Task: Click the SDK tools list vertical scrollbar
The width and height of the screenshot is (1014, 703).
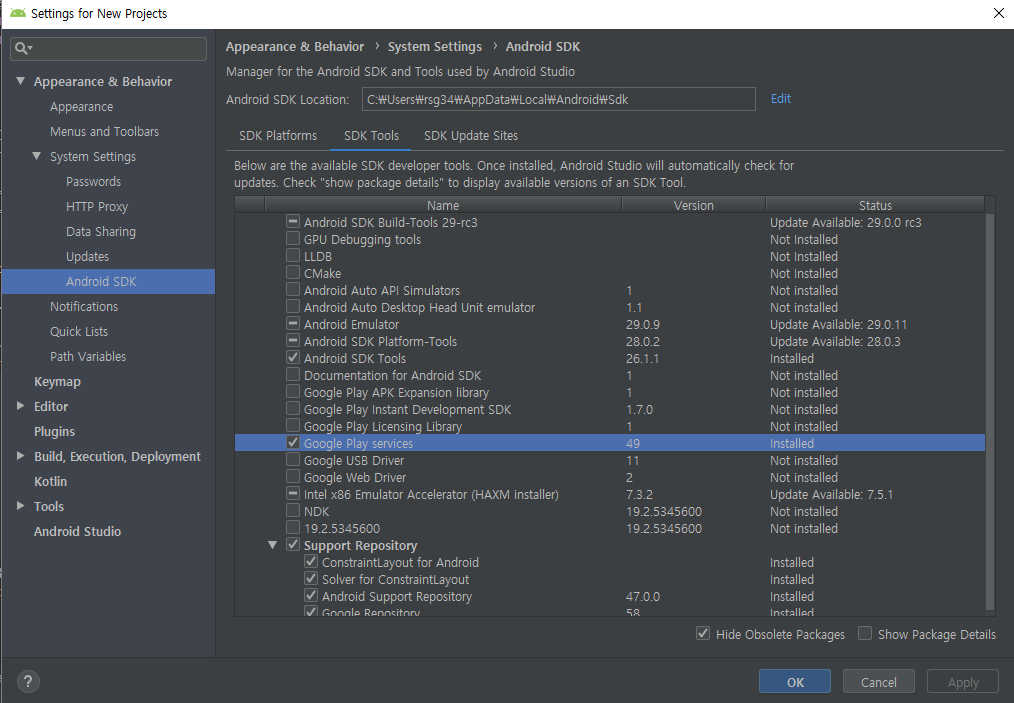Action: tap(989, 411)
